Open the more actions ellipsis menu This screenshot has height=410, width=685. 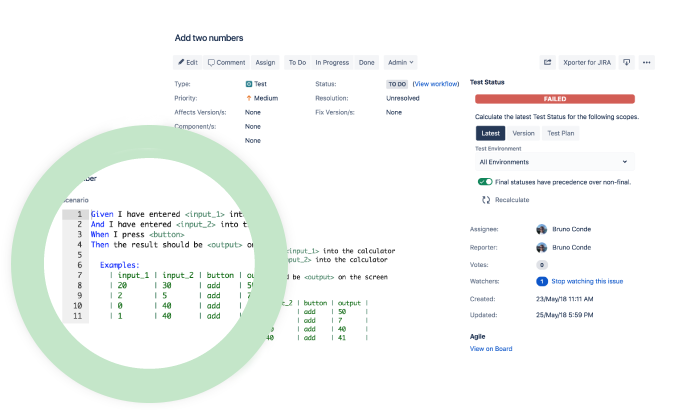pyautogui.click(x=647, y=62)
